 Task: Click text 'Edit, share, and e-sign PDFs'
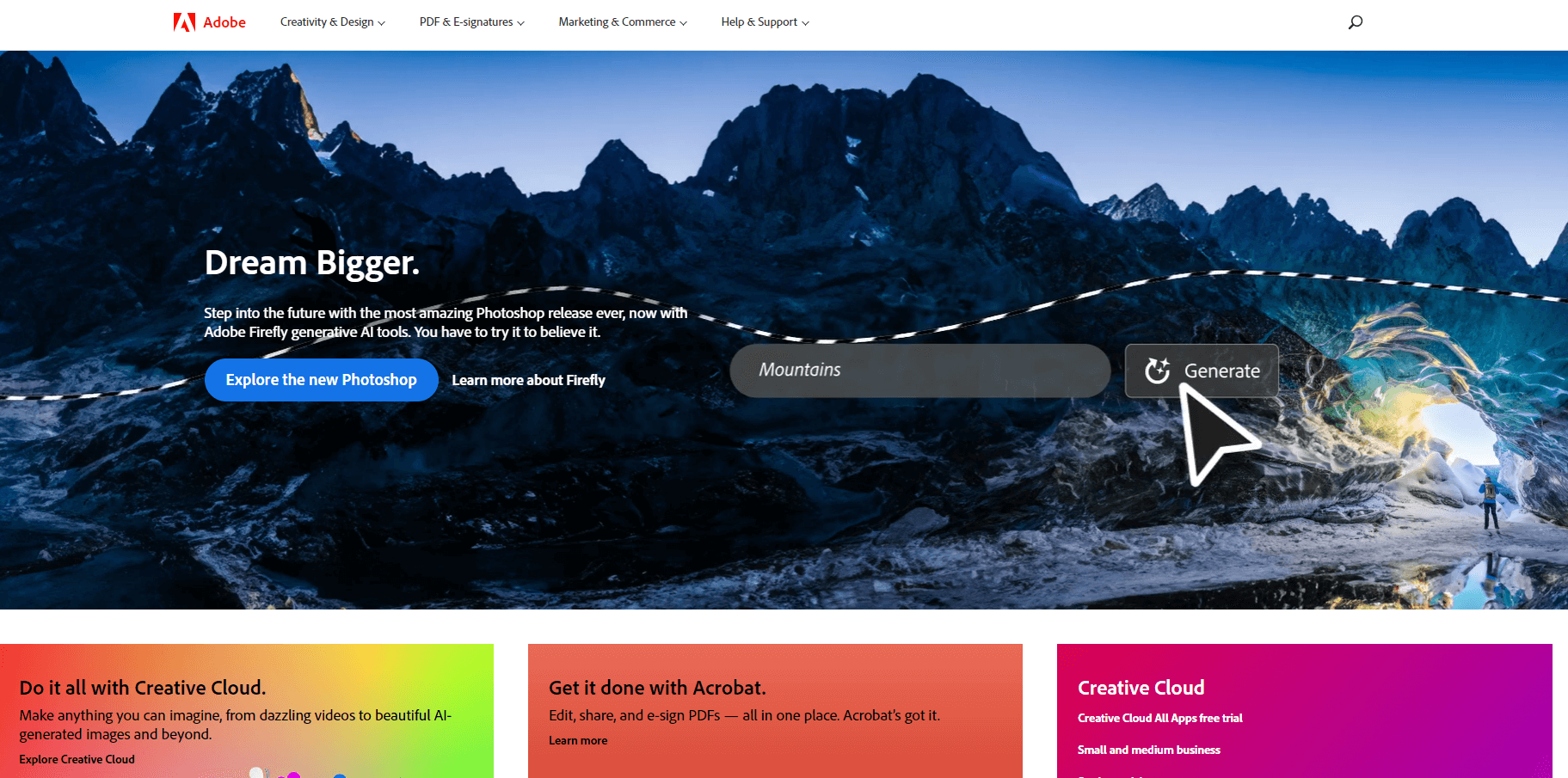point(635,715)
